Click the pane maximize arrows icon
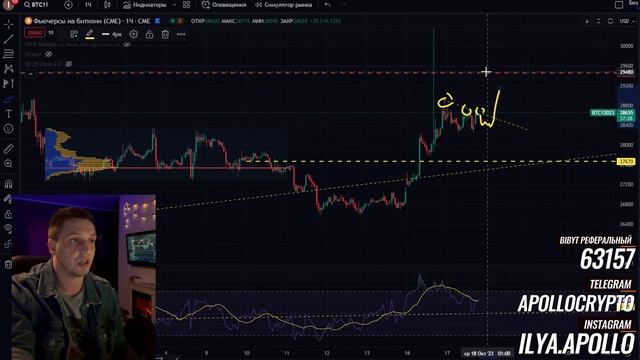Screen dimensions: 640x360 coord(598,21)
